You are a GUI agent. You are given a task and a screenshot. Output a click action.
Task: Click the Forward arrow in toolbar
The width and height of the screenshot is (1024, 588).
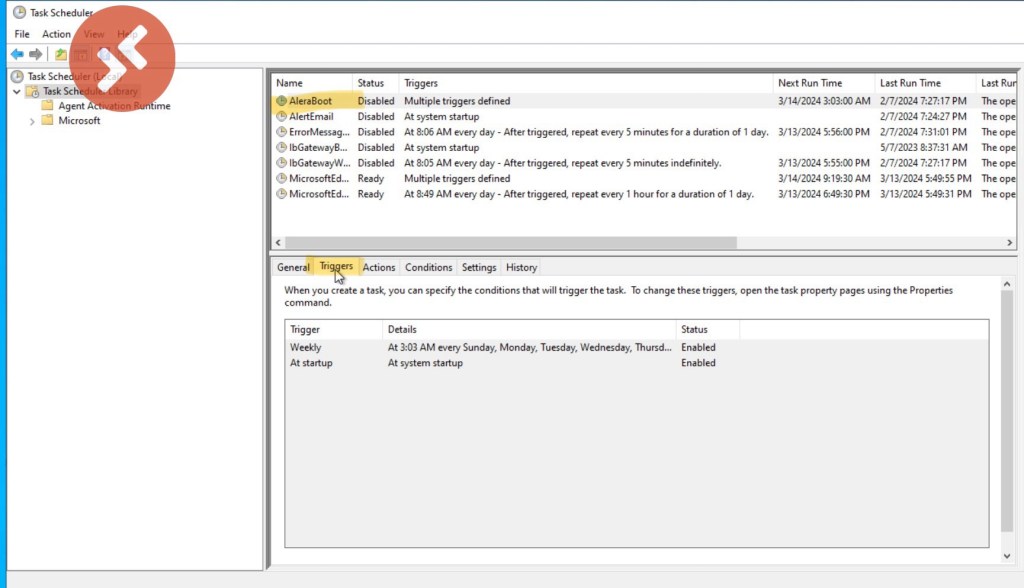tap(36, 54)
